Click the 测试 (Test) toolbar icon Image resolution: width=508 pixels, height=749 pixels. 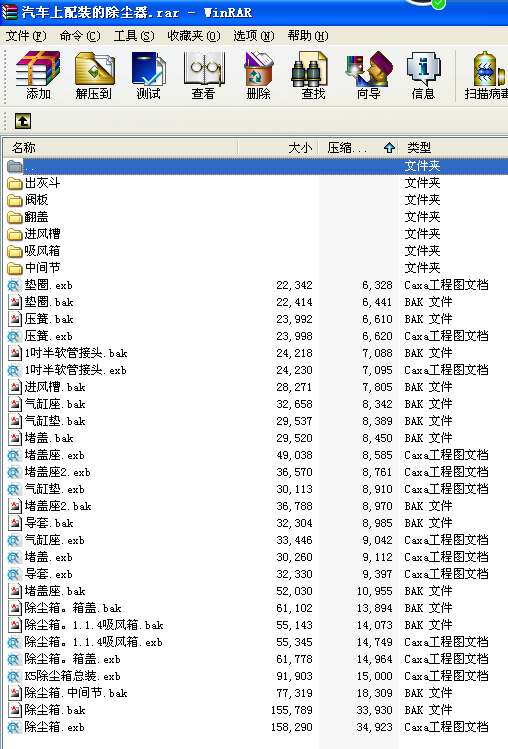point(149,69)
